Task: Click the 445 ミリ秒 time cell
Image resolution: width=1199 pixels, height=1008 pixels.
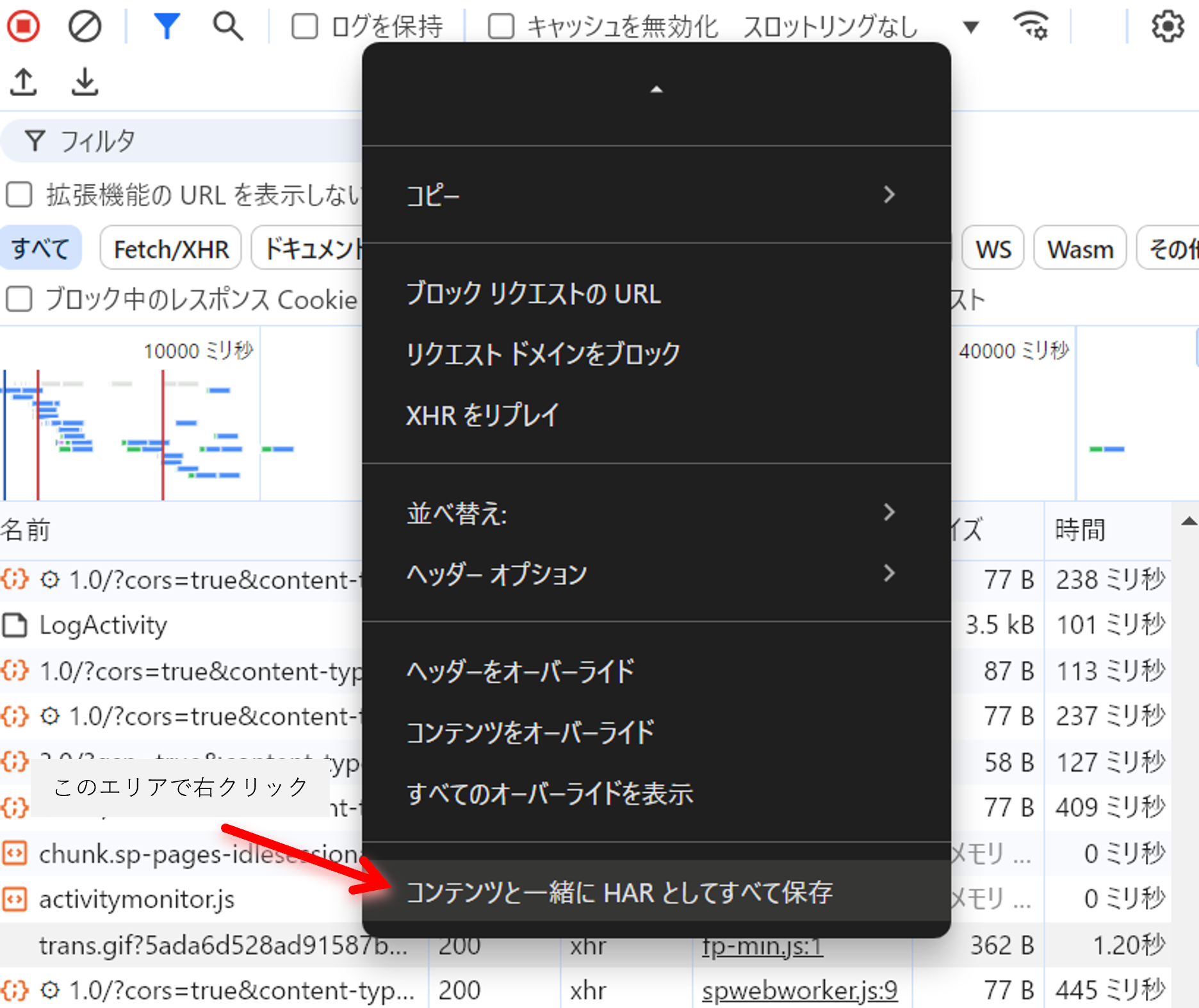Action: point(1111,991)
